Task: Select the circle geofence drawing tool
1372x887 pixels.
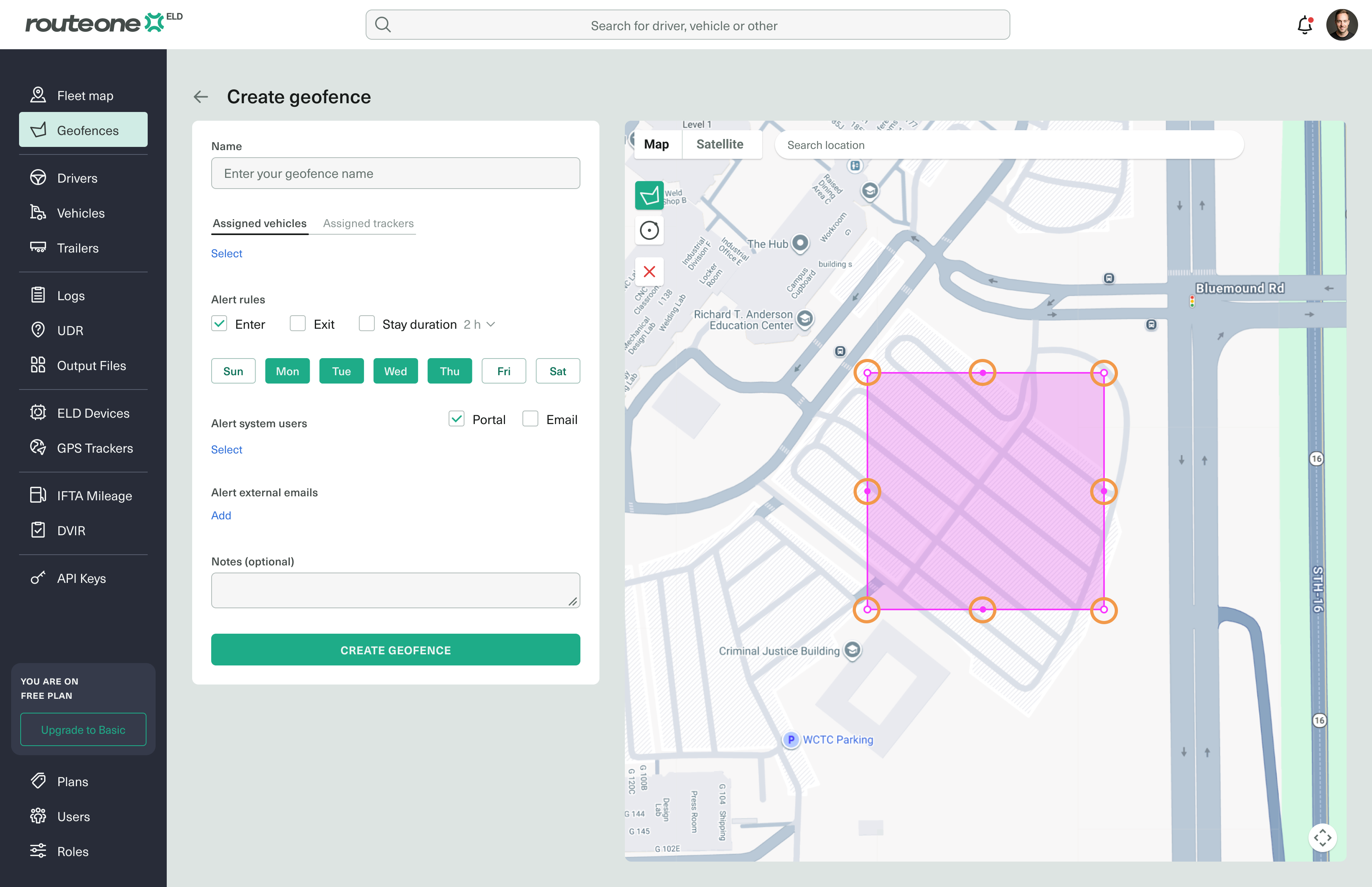Action: pos(649,230)
